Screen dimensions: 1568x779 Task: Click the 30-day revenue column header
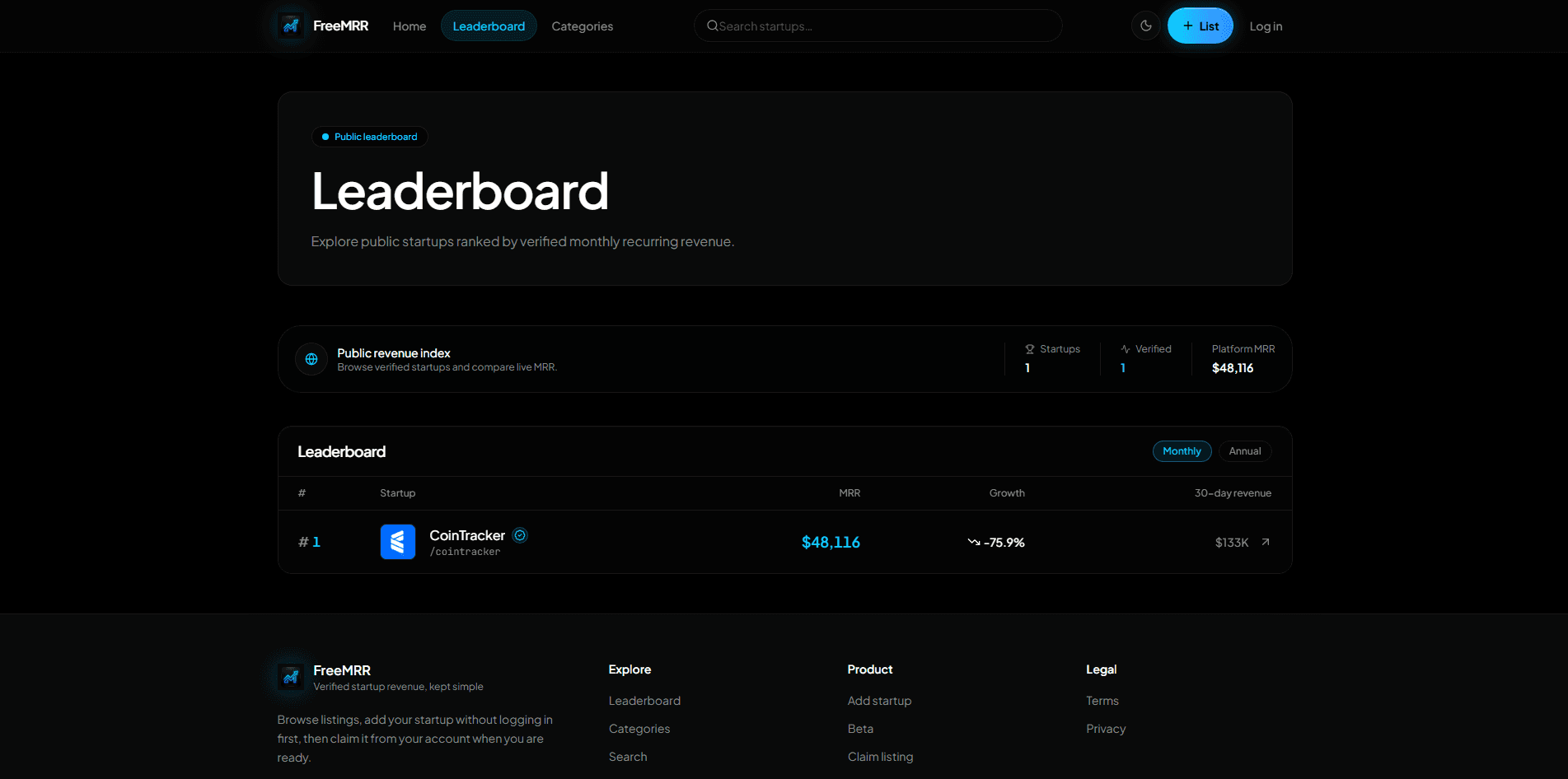(1233, 493)
